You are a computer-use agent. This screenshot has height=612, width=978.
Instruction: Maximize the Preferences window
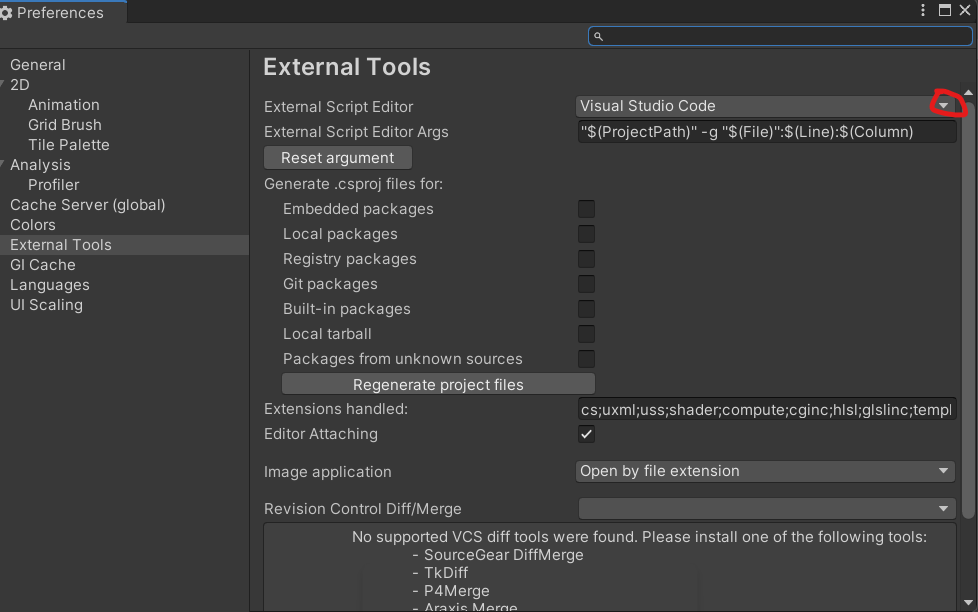coord(945,10)
